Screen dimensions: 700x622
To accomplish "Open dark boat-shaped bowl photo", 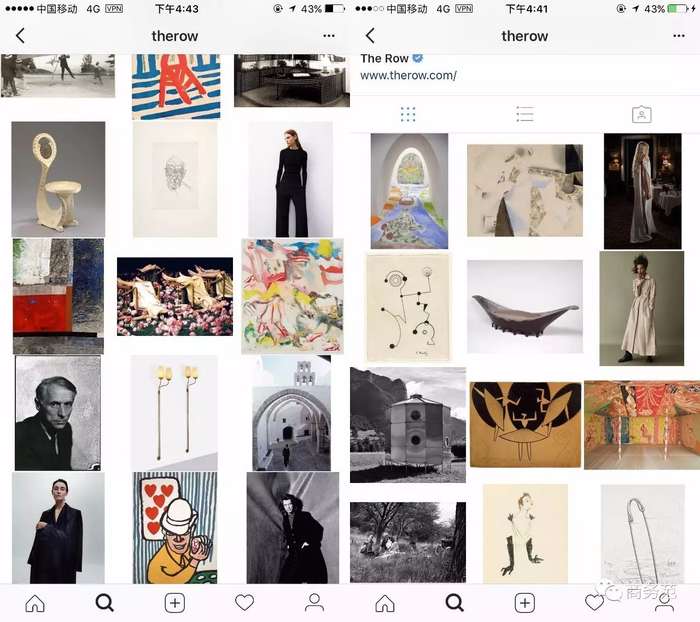I will click(x=525, y=307).
